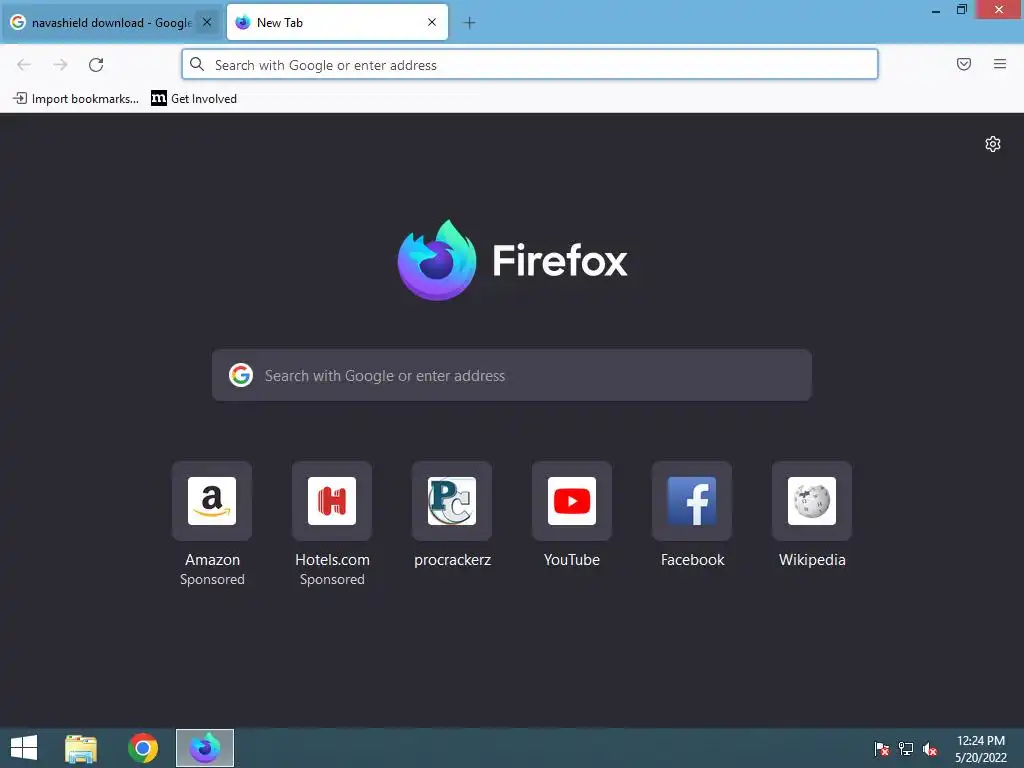Screen dimensions: 1024x768
Task: Click the center Google search box
Action: click(512, 375)
